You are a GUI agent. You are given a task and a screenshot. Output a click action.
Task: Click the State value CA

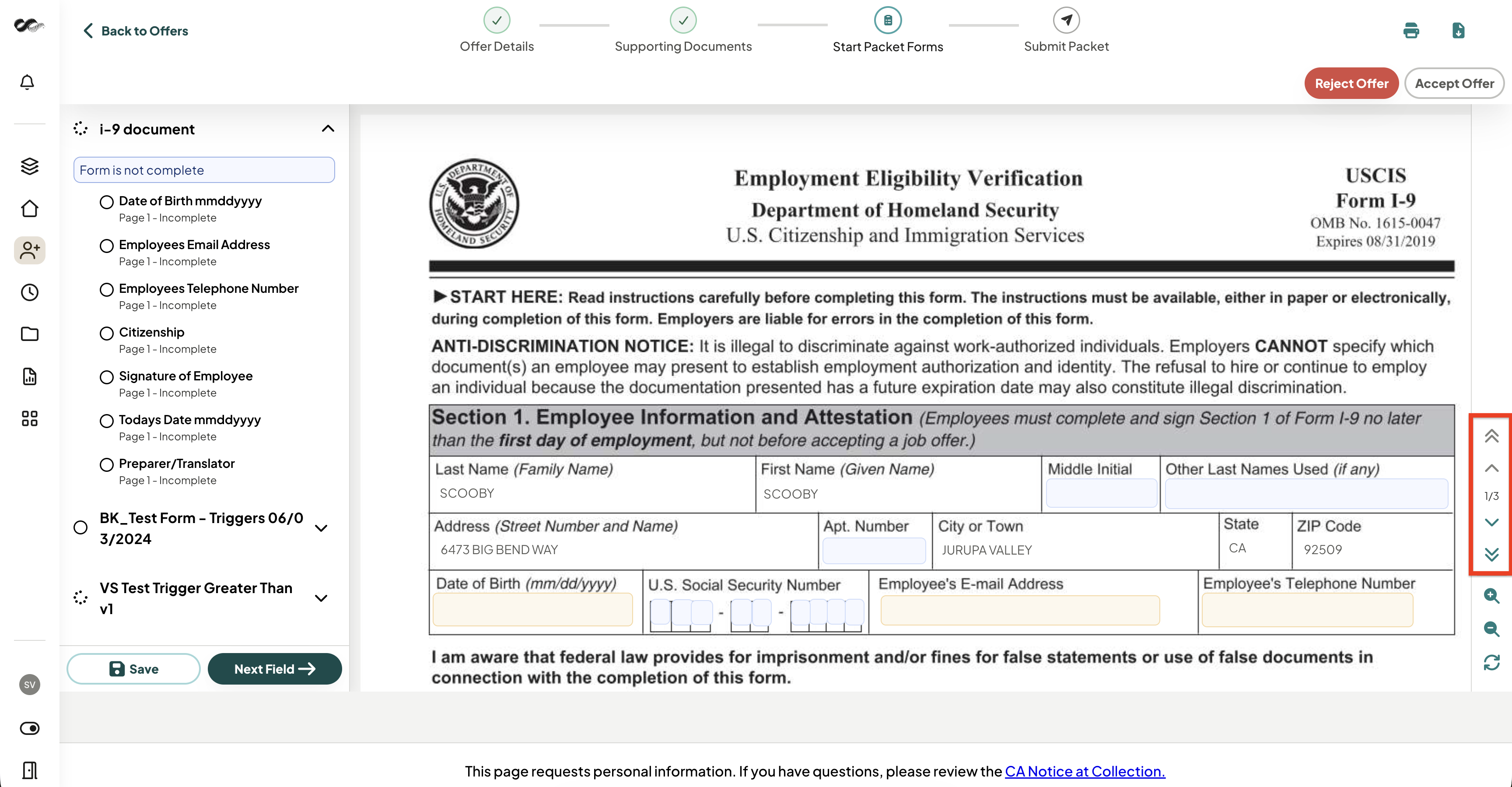[1237, 548]
